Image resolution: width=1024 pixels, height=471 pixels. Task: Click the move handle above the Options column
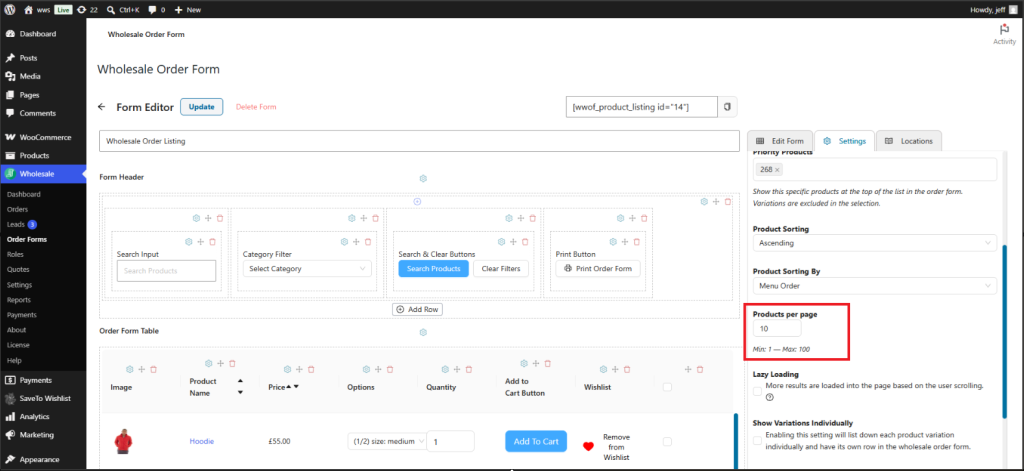(x=378, y=369)
